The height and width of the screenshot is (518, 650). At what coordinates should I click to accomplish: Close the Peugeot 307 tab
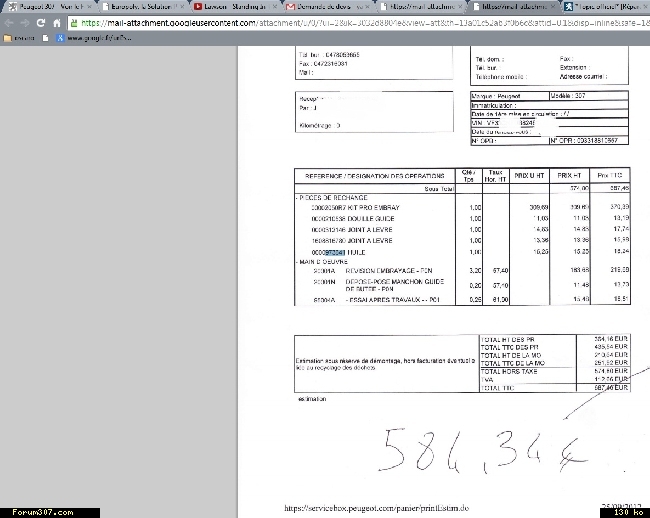[89, 7]
